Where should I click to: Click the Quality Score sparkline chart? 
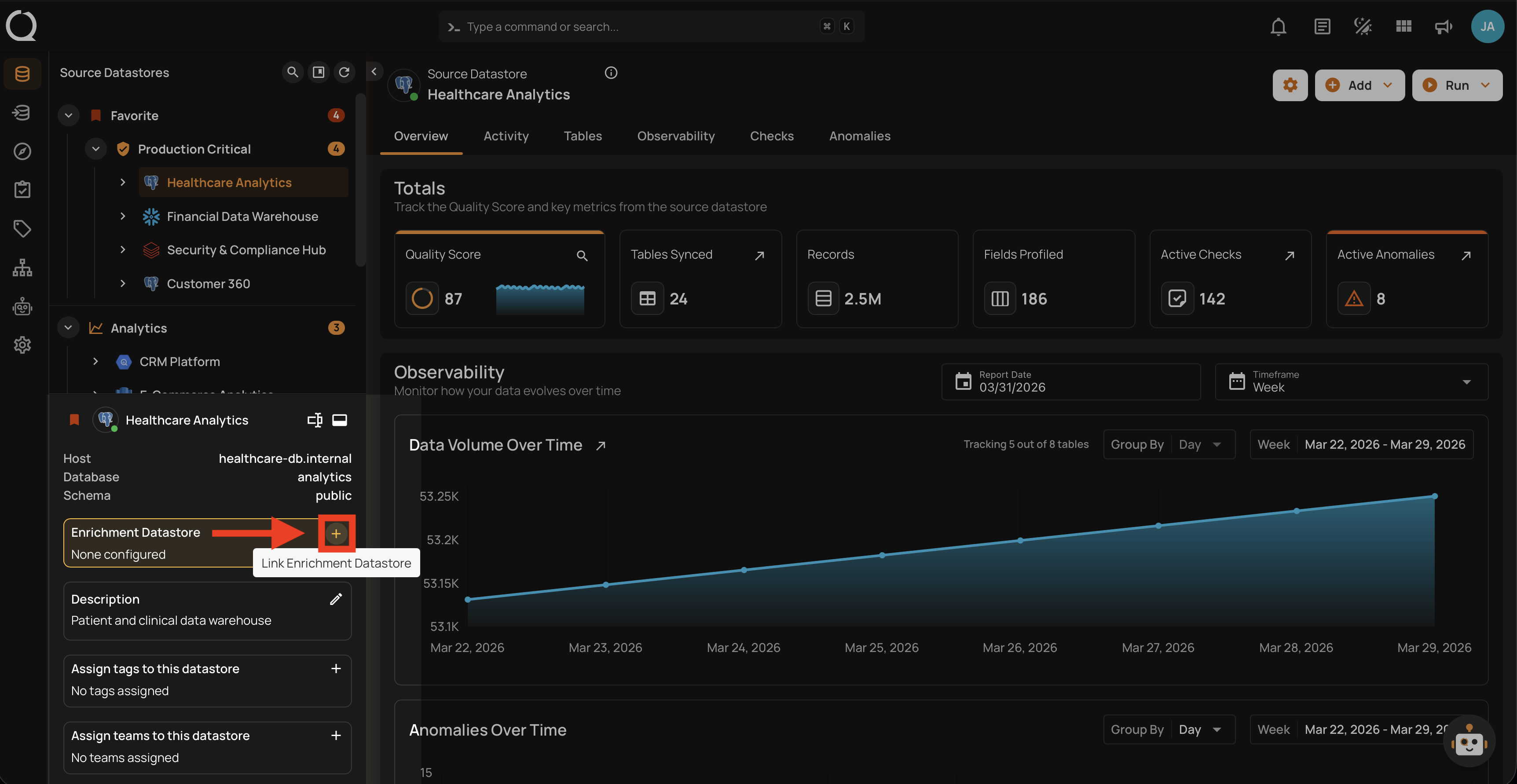coord(540,299)
